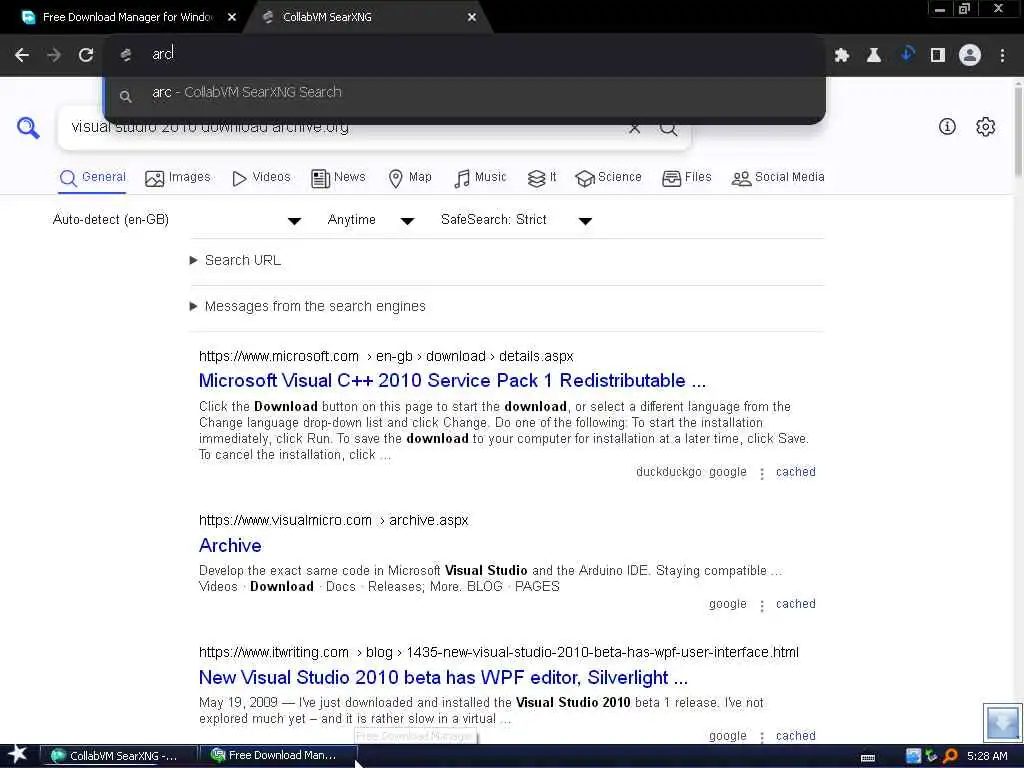Screen dimensions: 1024x768
Task: Open the SearXNG info (about) icon
Action: click(x=947, y=126)
